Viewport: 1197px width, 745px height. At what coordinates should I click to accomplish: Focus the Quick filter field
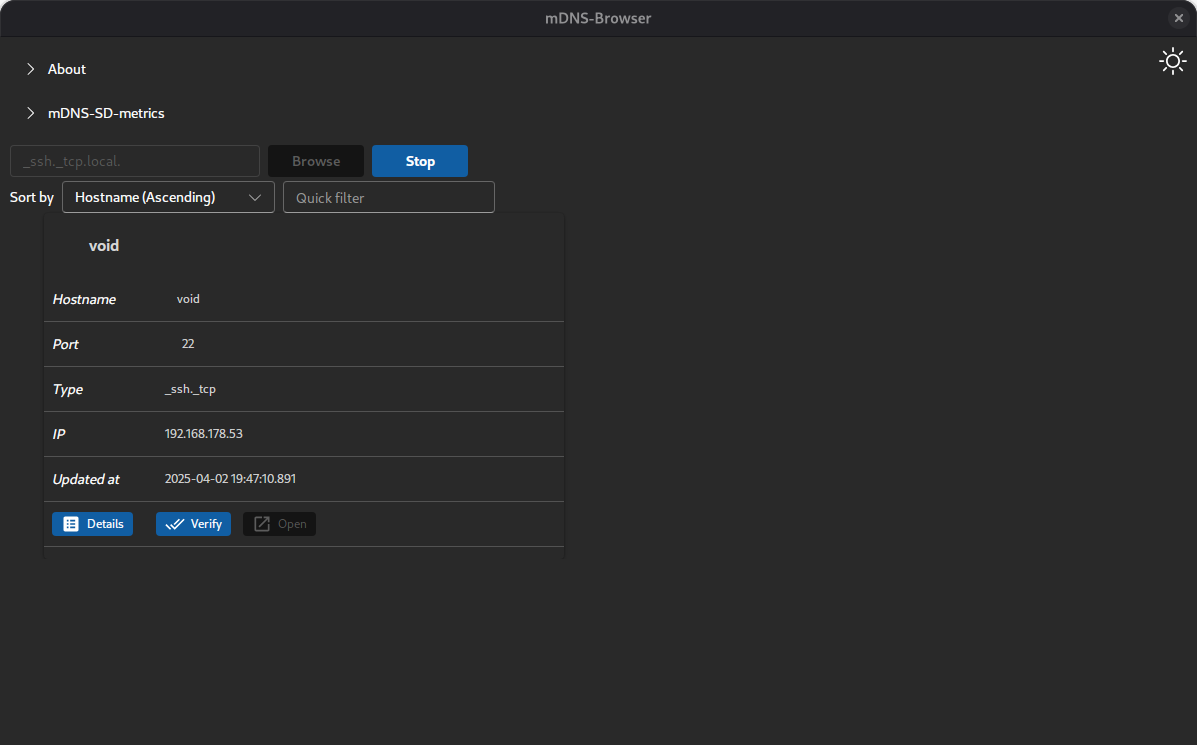coord(389,197)
